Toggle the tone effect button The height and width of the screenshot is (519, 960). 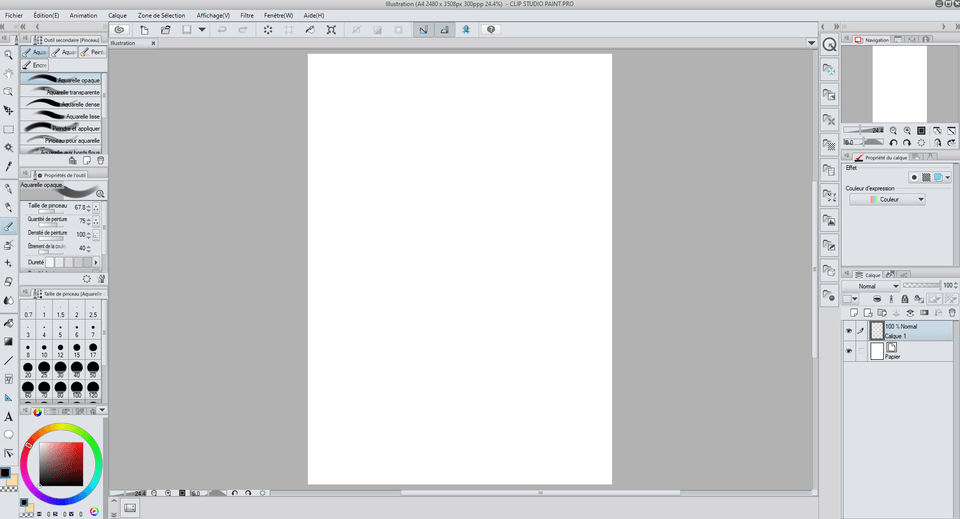coord(926,177)
